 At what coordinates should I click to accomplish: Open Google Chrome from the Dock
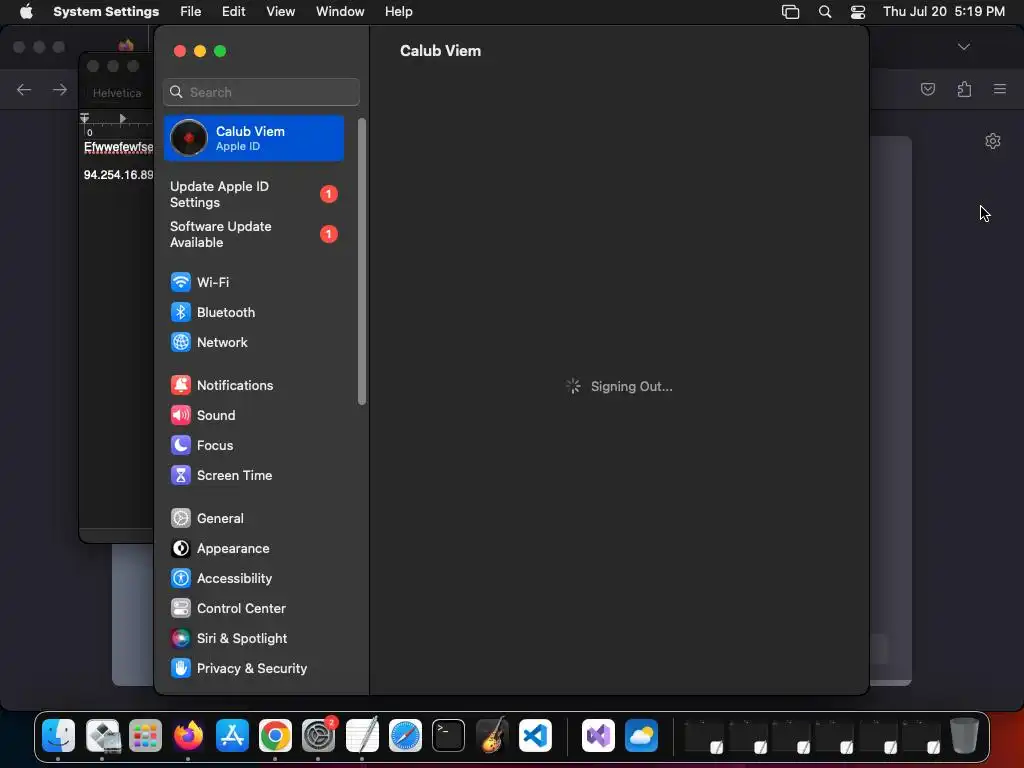[x=275, y=735]
